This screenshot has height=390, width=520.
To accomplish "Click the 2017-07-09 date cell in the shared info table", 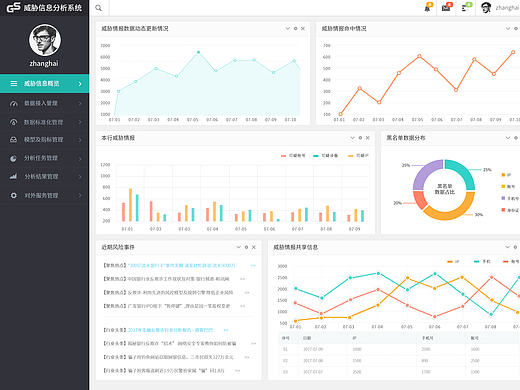I will click(313, 349).
